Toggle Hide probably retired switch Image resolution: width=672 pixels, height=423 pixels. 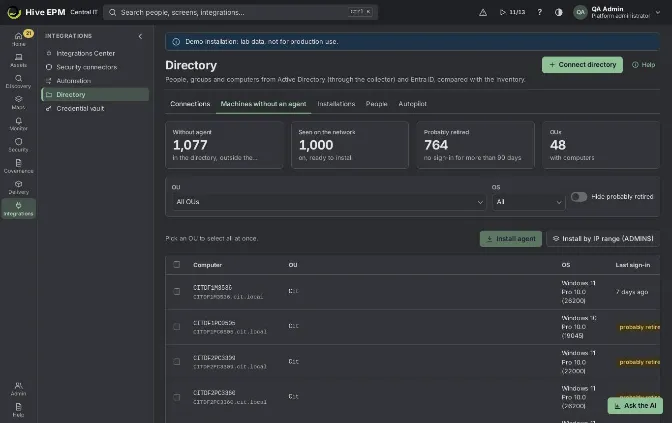coord(579,197)
